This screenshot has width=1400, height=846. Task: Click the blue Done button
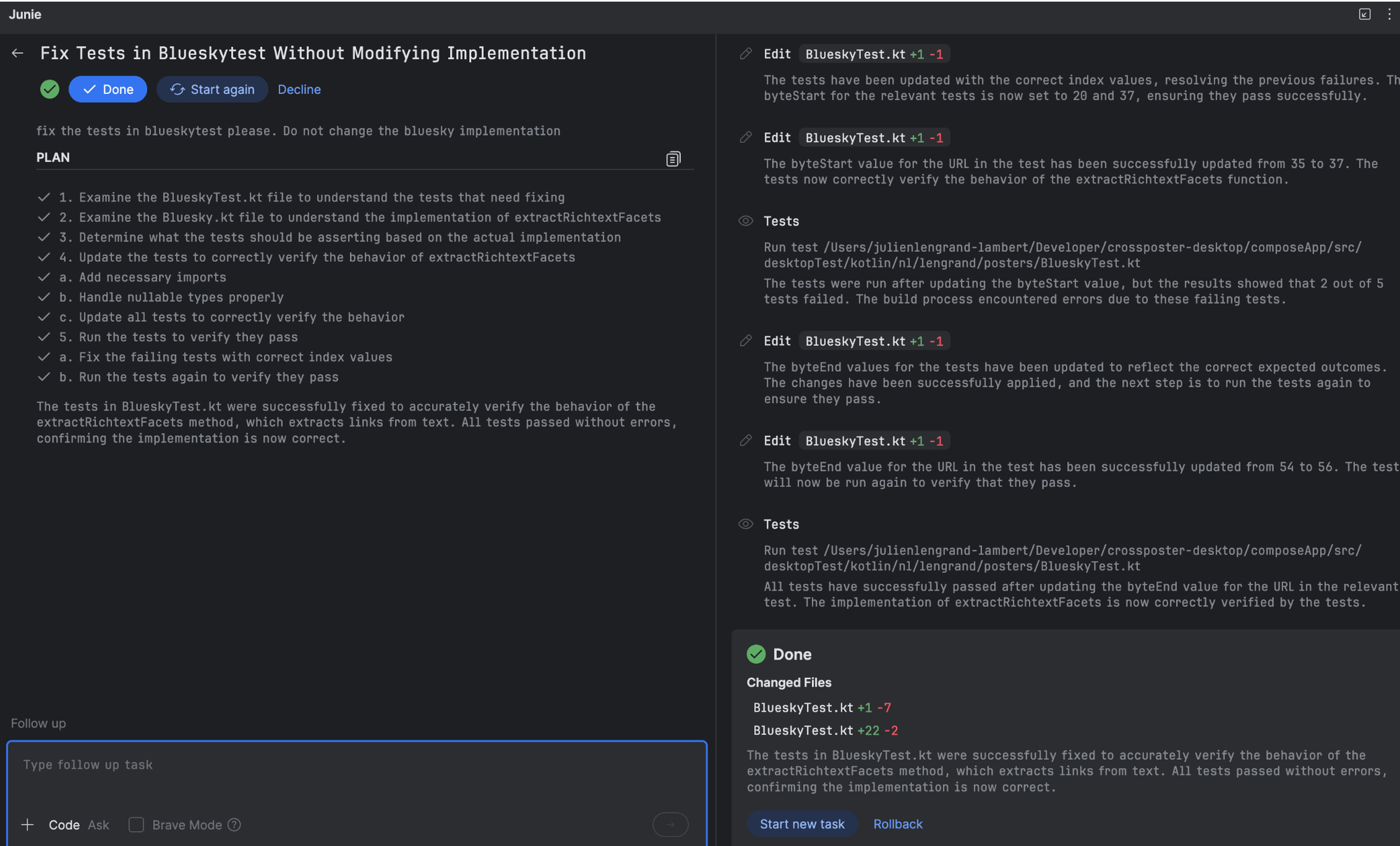click(108, 89)
